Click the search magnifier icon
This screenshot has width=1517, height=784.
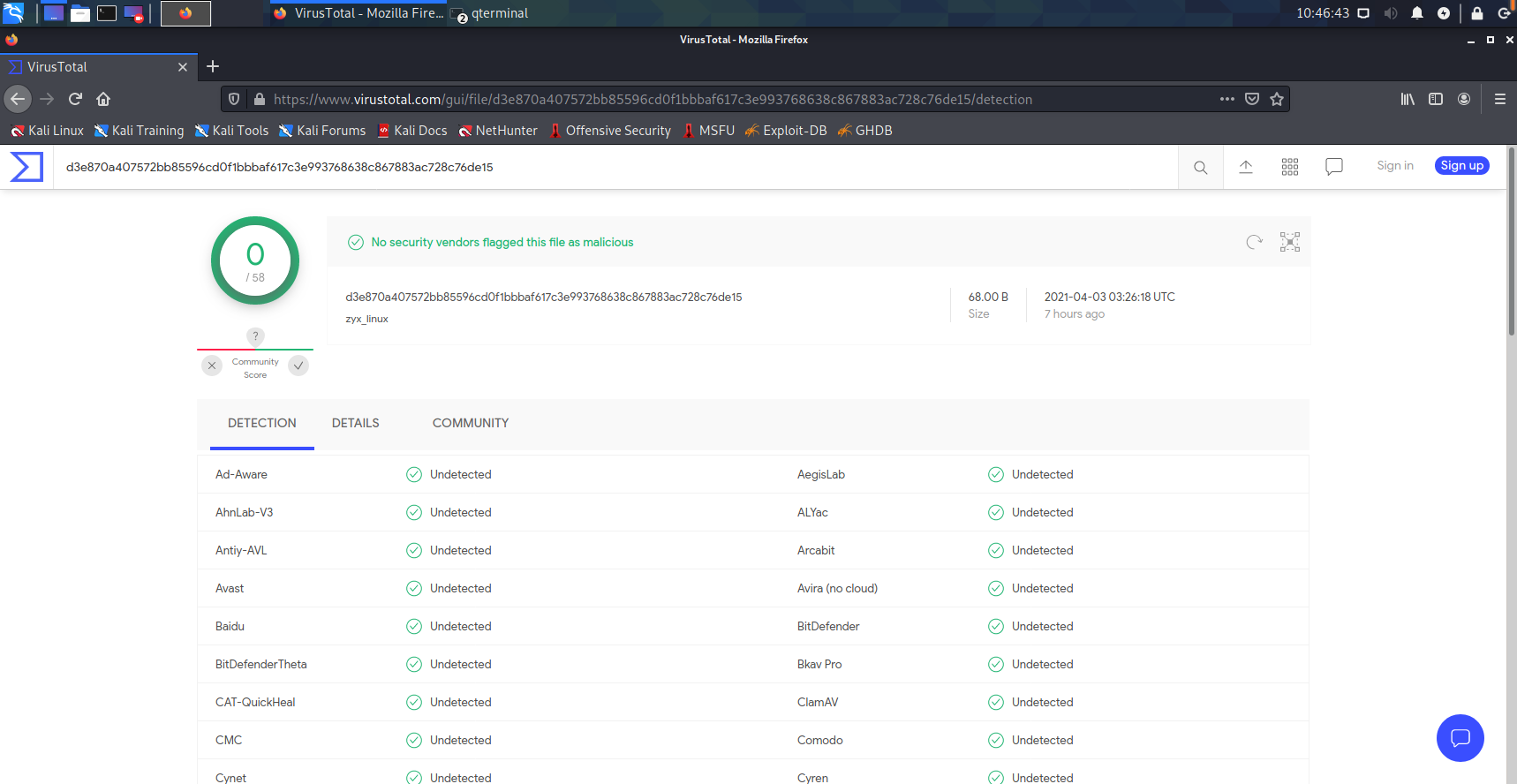pos(1201,167)
